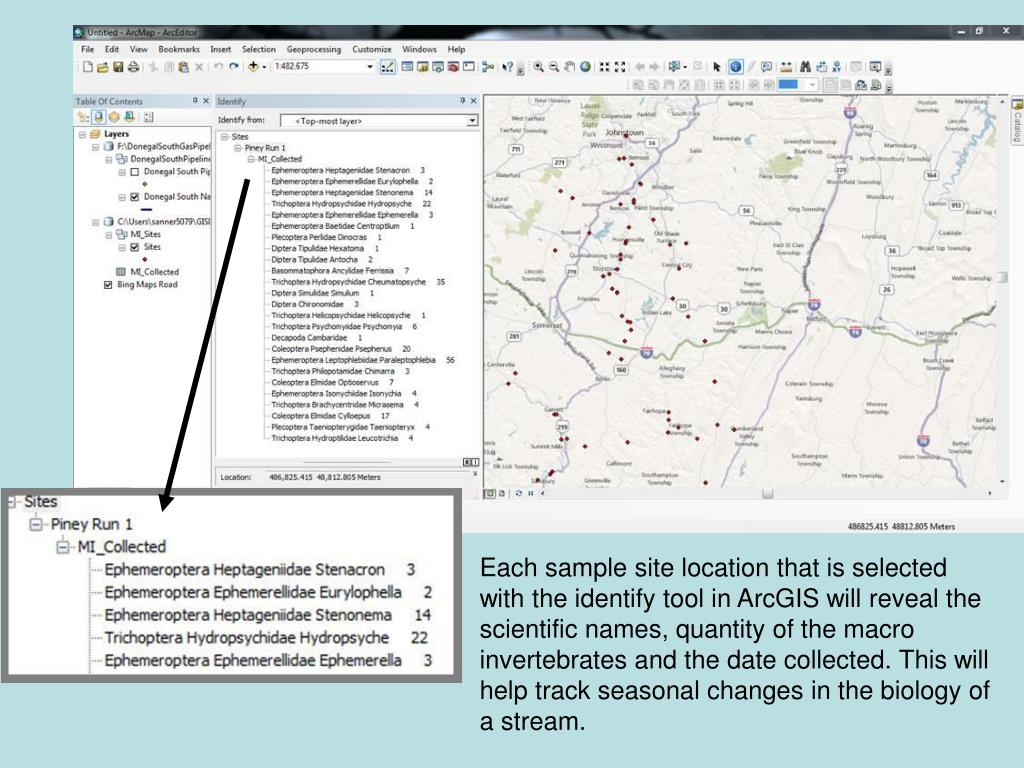
Task: Select Decapoda Cambaridae row
Action: point(317,338)
